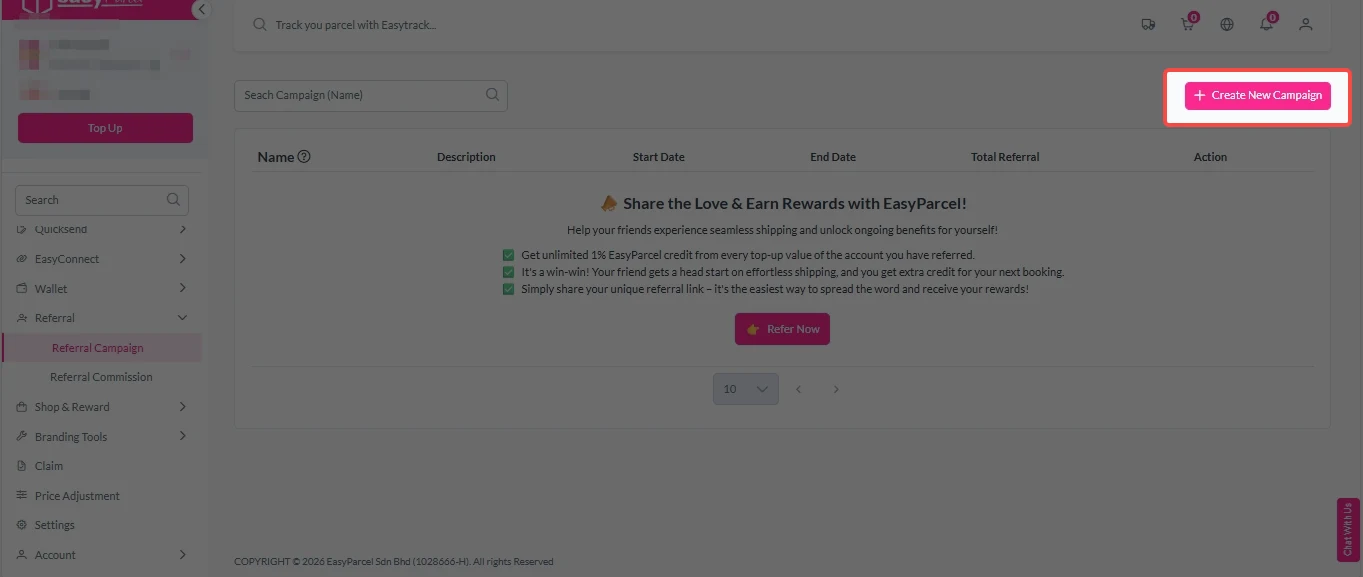The width and height of the screenshot is (1363, 577).
Task: Open the shopping cart icon
Action: point(1188,24)
